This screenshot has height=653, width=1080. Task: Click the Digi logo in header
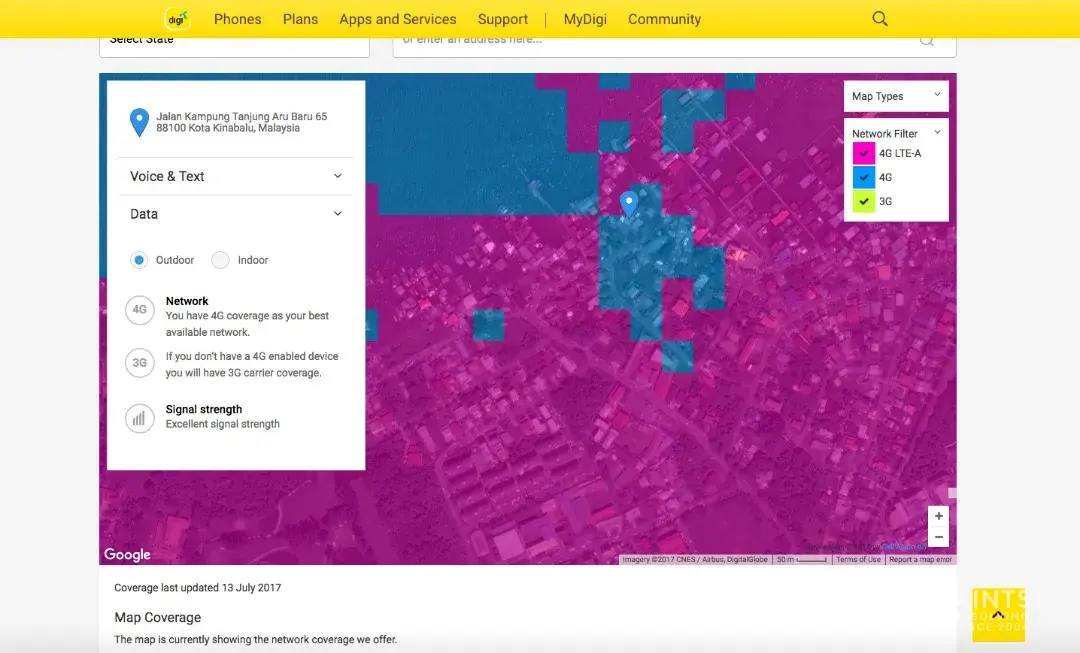coord(177,19)
